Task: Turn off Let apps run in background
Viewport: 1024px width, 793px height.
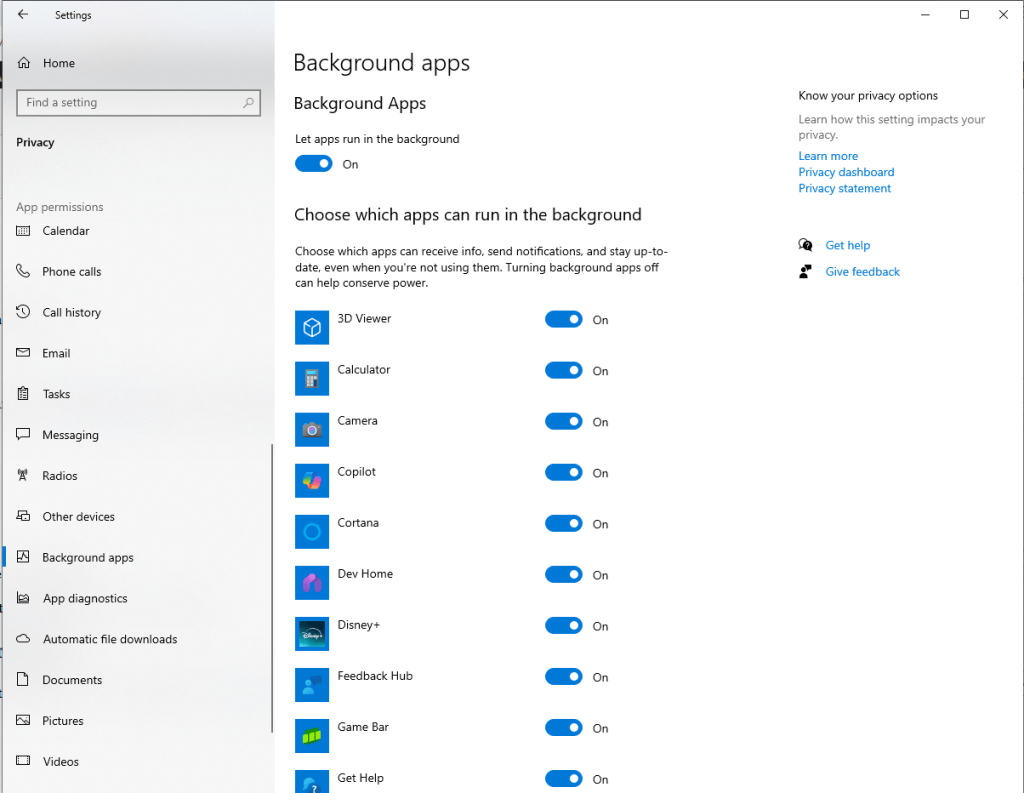Action: pos(314,164)
